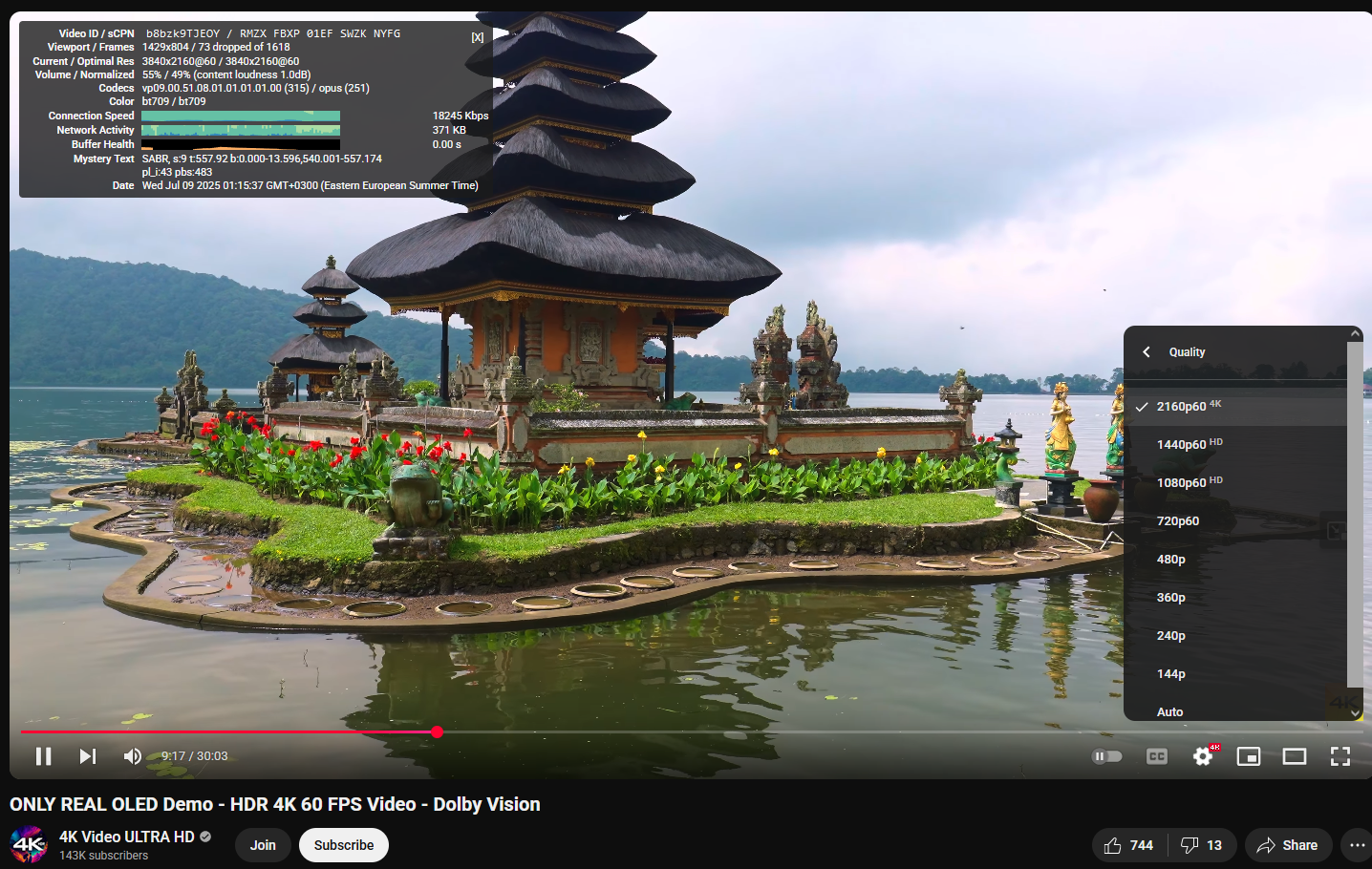Pick 144p video quality

click(1235, 674)
